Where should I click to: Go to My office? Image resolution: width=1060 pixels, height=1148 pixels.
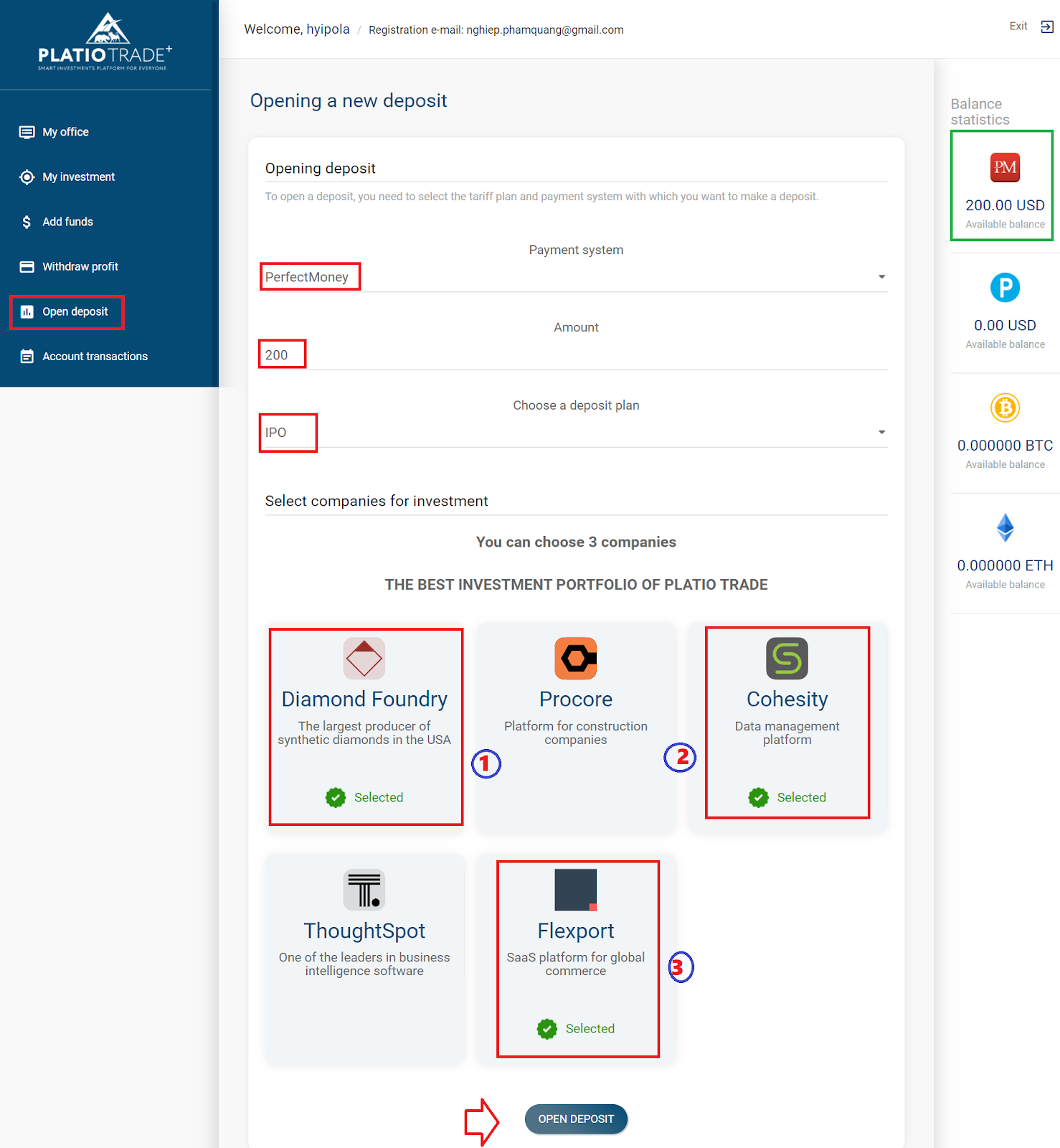coord(65,132)
